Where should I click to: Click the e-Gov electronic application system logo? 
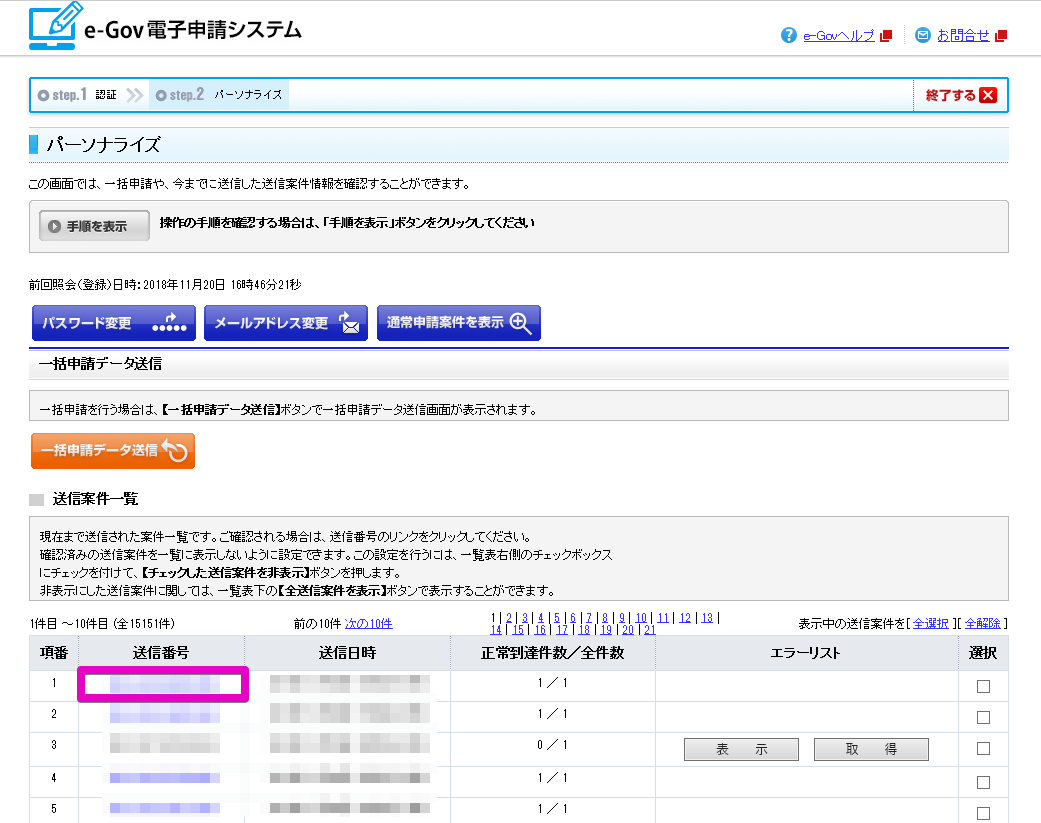click(x=165, y=27)
